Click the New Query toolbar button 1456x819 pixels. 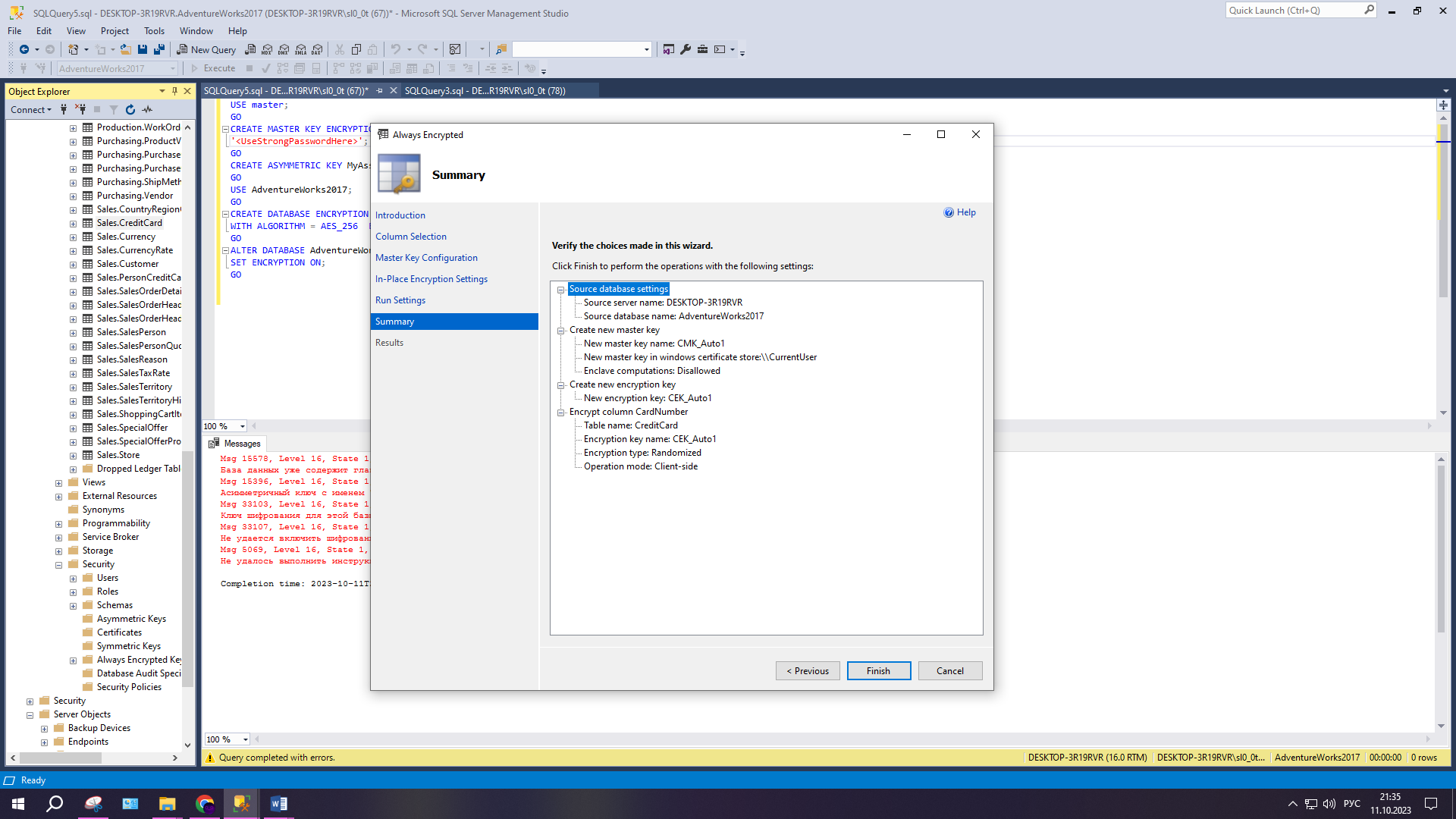(206, 49)
